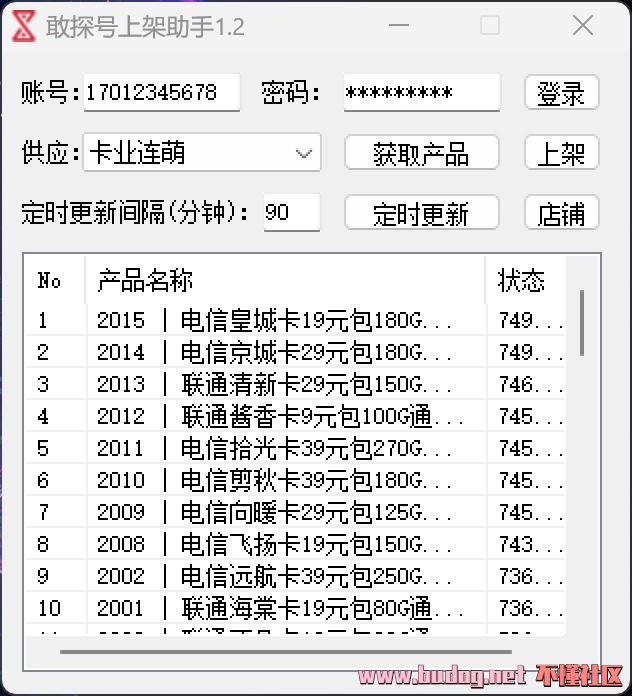Close the 敢探号上架助手 window

pos(583,25)
